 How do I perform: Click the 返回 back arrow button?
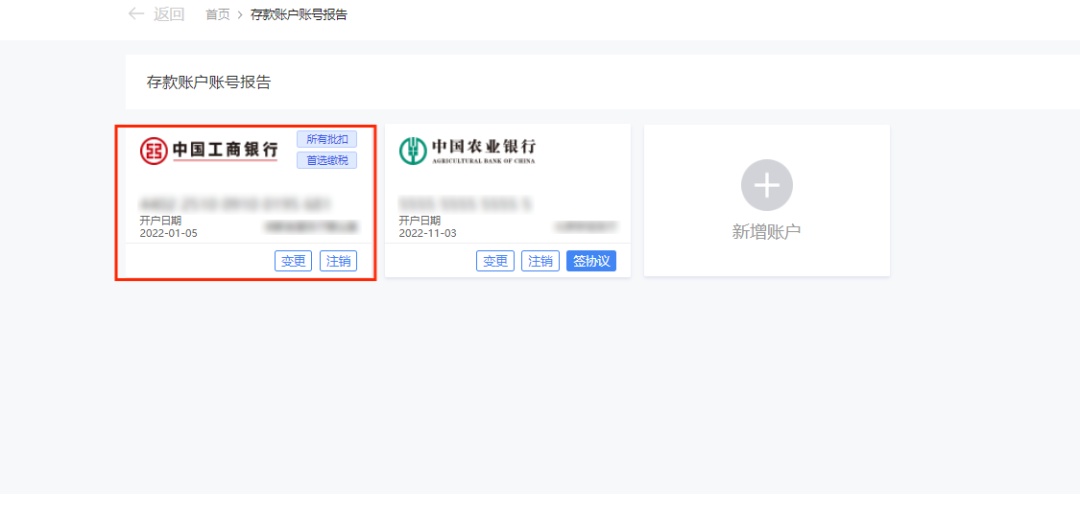point(156,14)
